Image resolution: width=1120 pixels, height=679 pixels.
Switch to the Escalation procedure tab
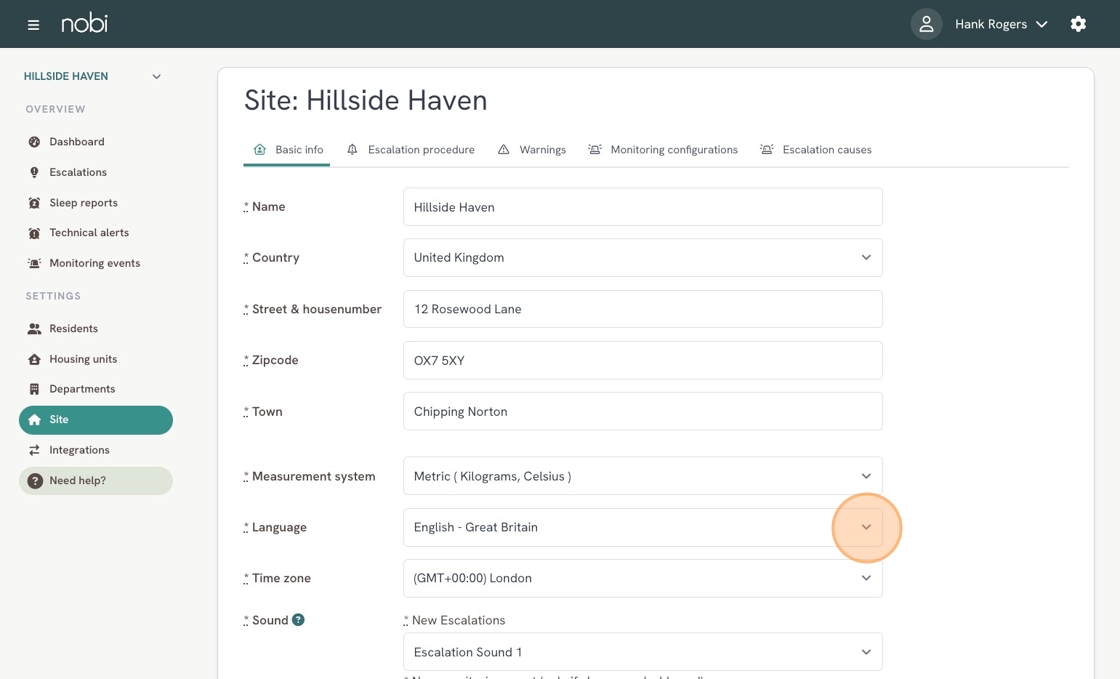tap(411, 150)
